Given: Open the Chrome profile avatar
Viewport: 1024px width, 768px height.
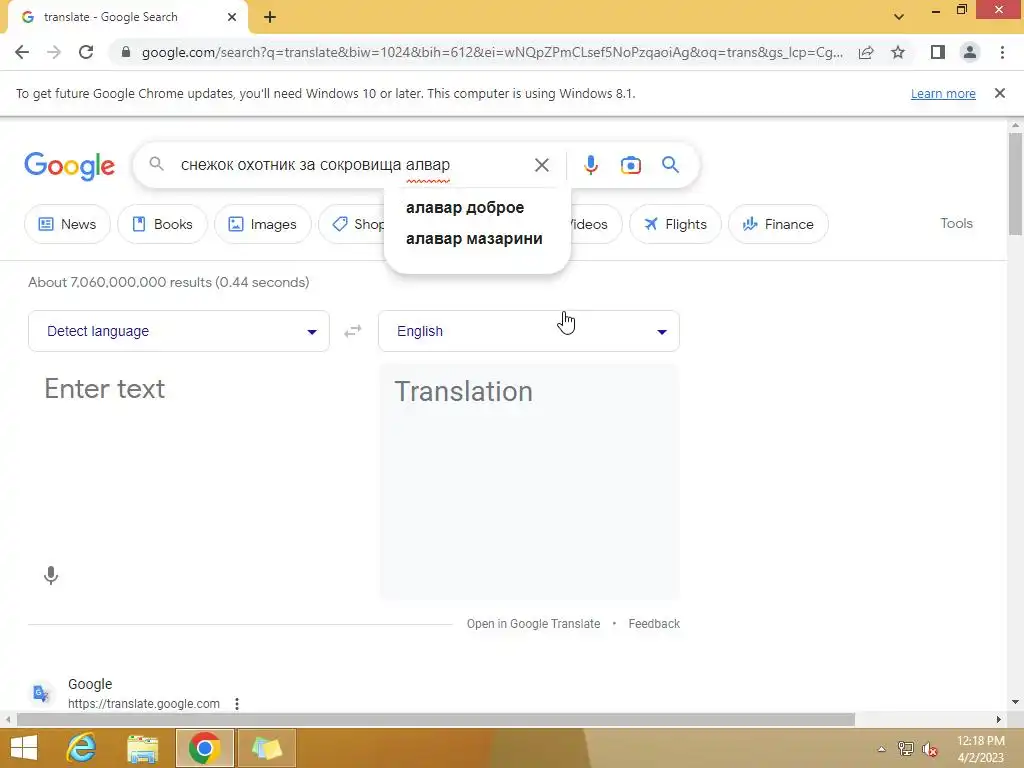Looking at the screenshot, I should coord(970,52).
